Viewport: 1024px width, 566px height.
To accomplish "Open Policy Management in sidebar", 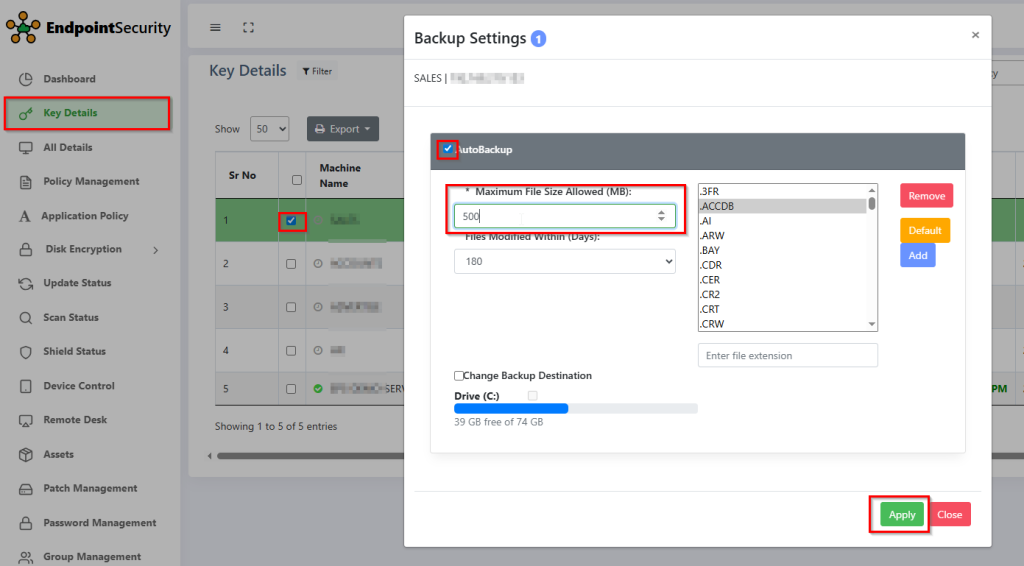I will tap(91, 182).
